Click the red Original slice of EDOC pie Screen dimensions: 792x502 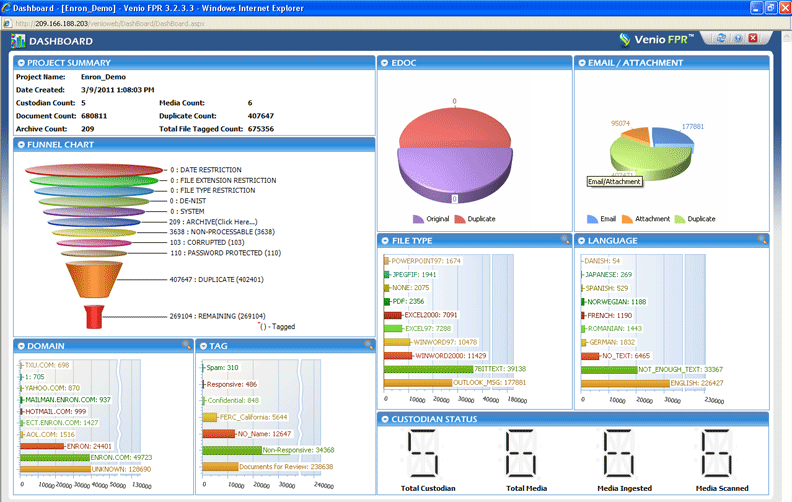pos(455,127)
